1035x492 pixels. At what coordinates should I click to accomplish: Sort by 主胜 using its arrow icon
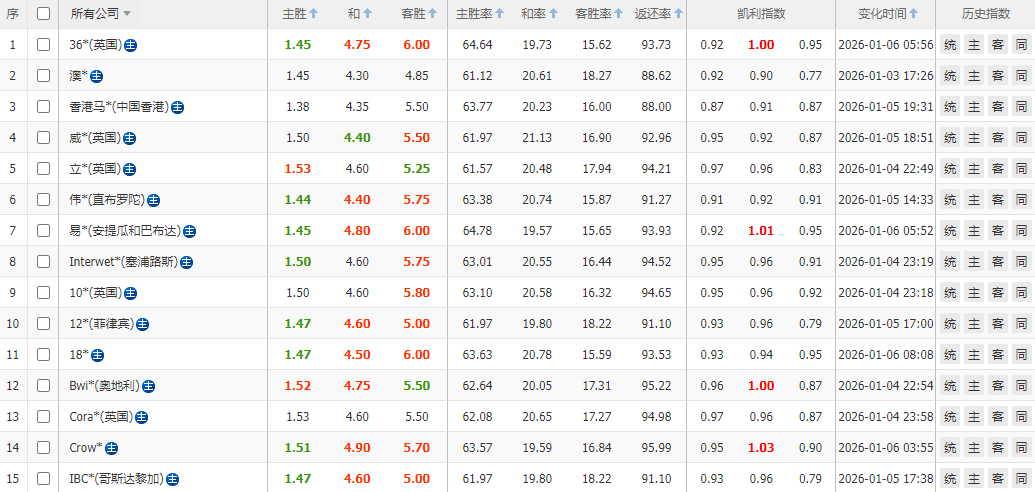[314, 14]
